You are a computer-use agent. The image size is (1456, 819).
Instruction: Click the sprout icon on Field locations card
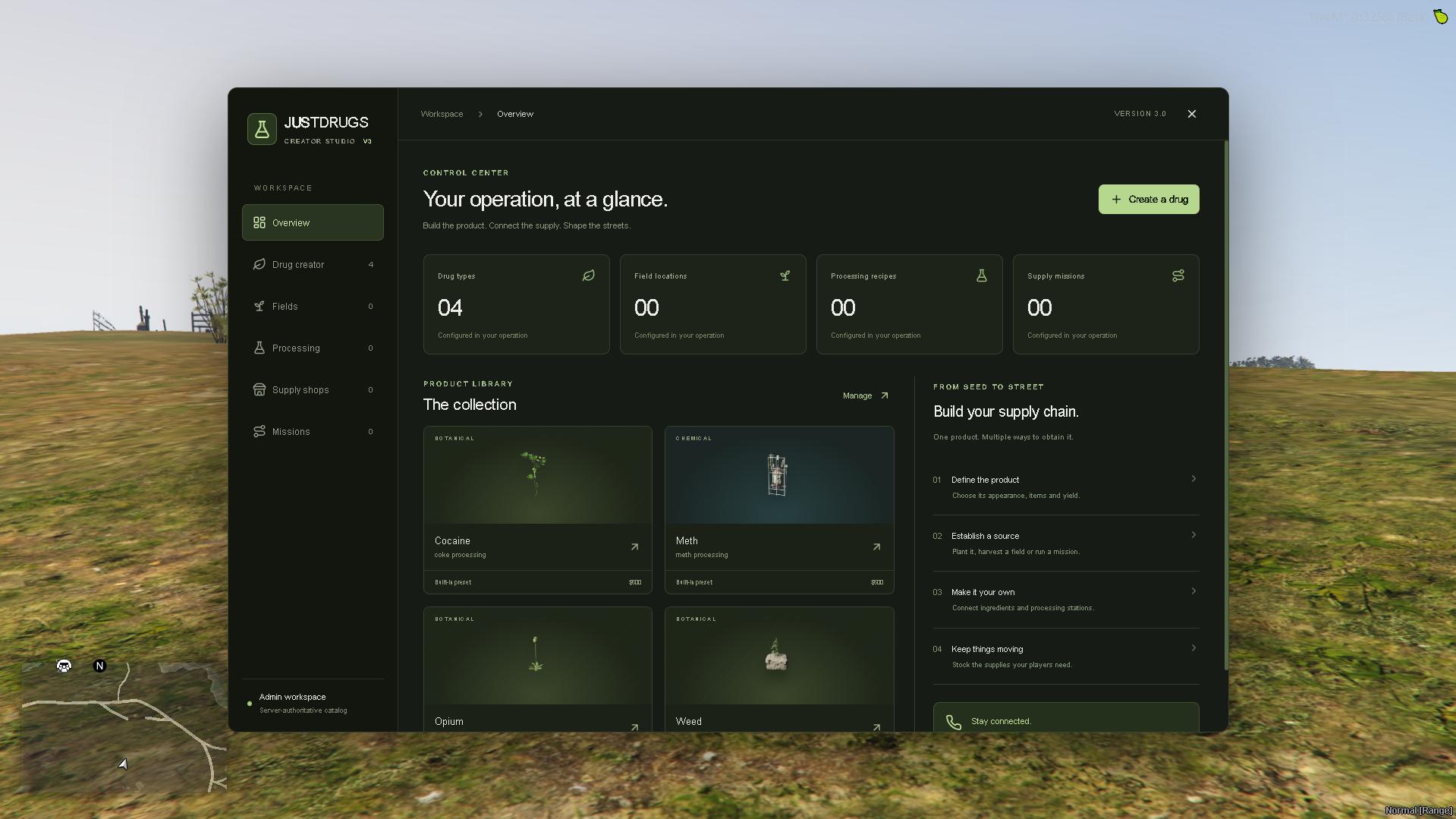point(785,276)
